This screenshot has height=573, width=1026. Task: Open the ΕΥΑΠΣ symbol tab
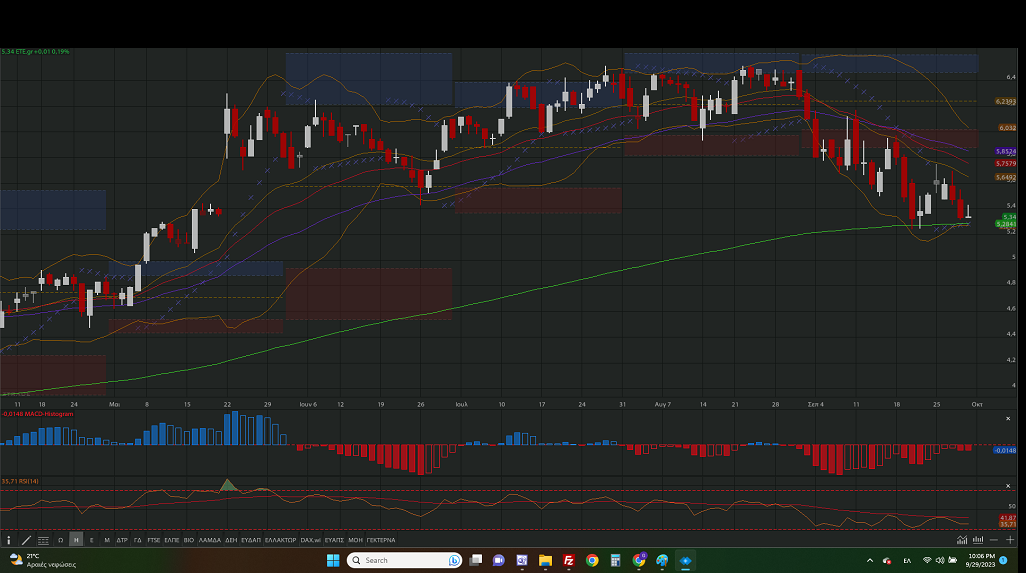334,540
